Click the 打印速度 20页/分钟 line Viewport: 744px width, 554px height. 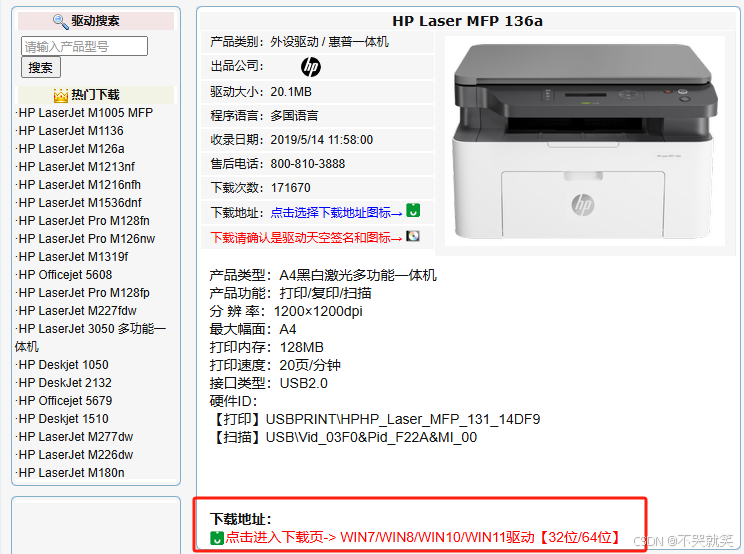[275, 366]
